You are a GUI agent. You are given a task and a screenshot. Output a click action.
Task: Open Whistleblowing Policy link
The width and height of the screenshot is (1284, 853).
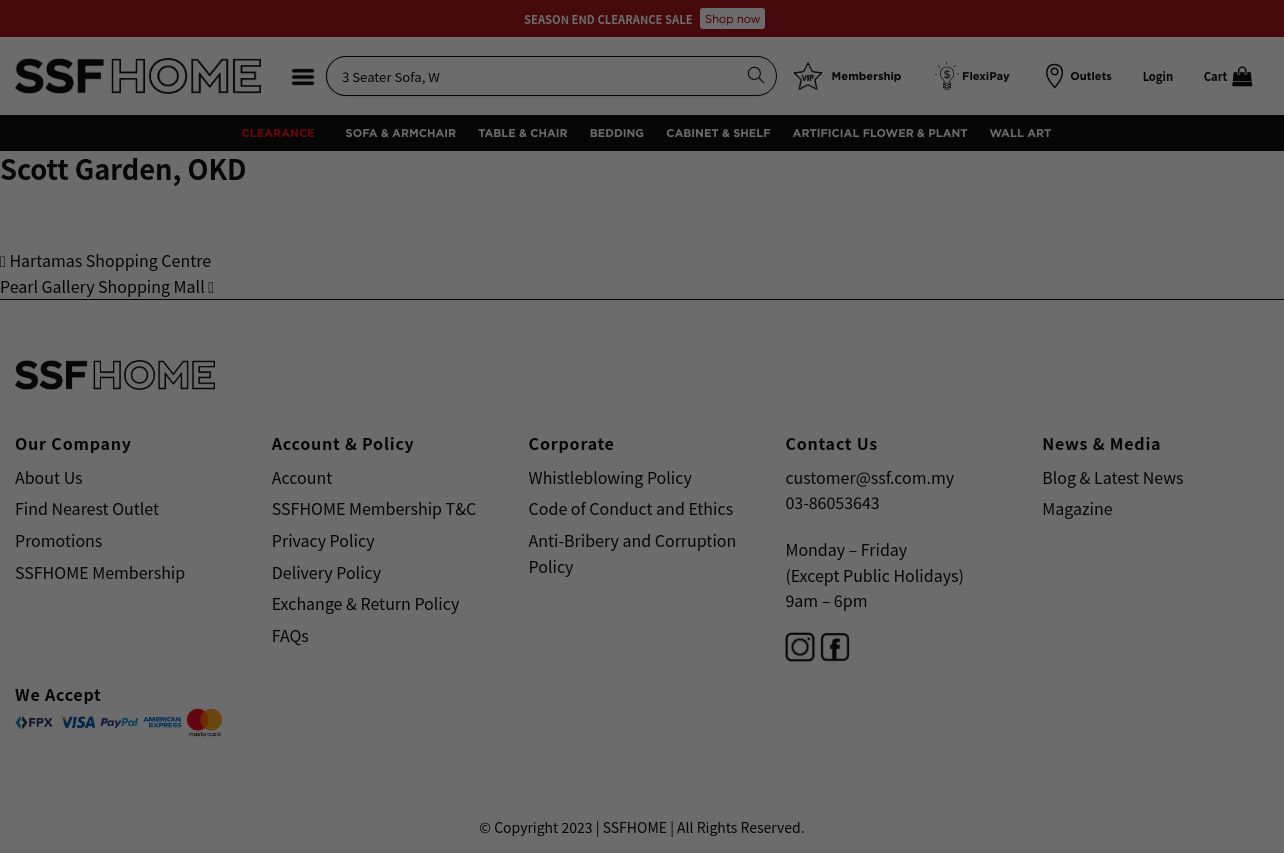(610, 478)
